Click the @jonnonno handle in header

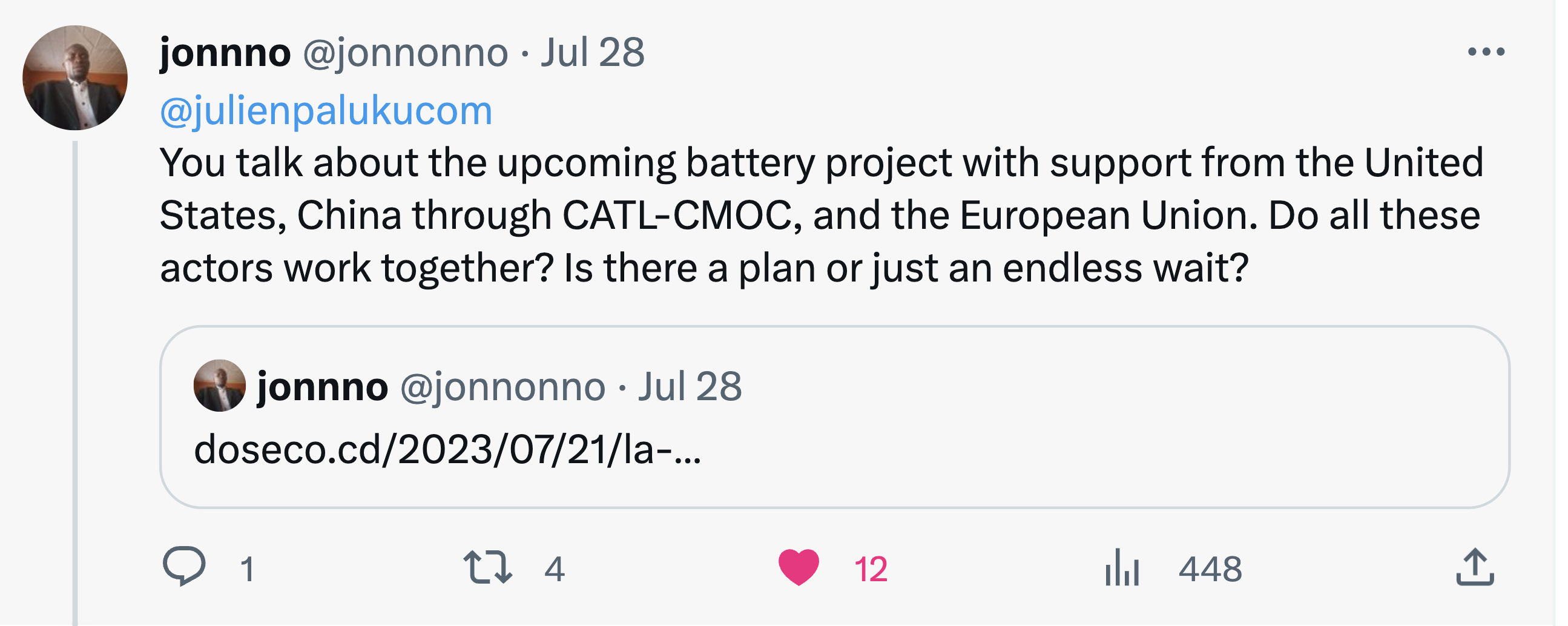tap(406, 53)
